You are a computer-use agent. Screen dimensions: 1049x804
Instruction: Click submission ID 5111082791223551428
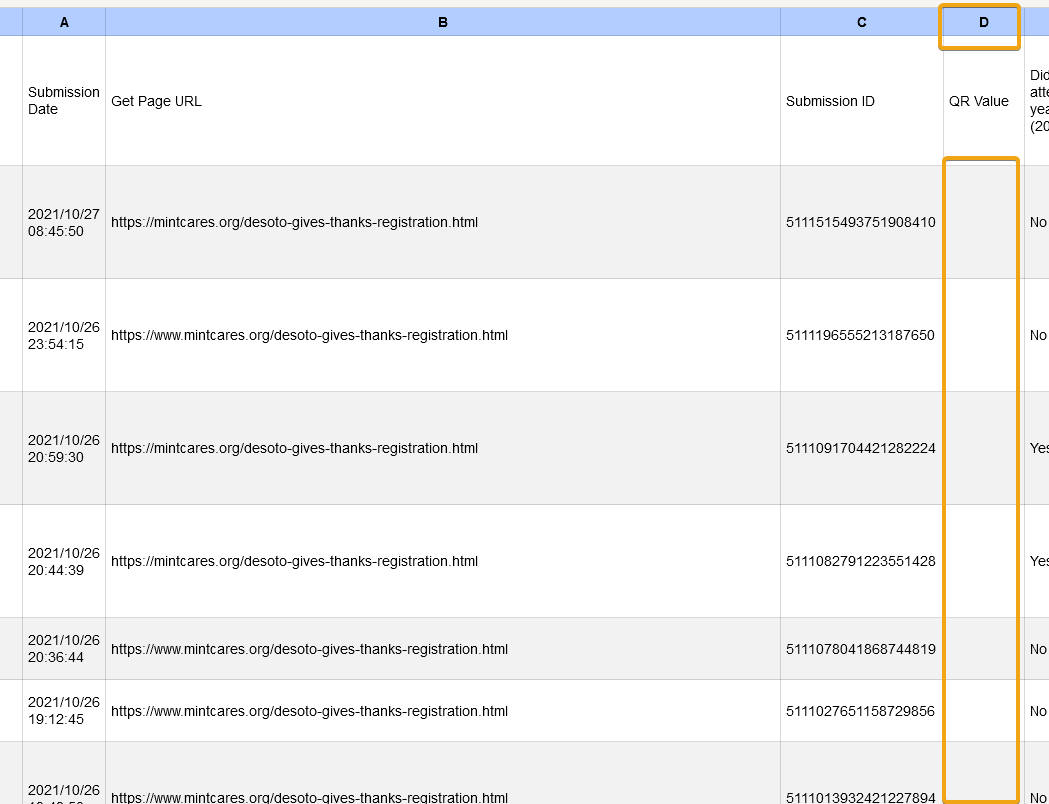tap(860, 561)
